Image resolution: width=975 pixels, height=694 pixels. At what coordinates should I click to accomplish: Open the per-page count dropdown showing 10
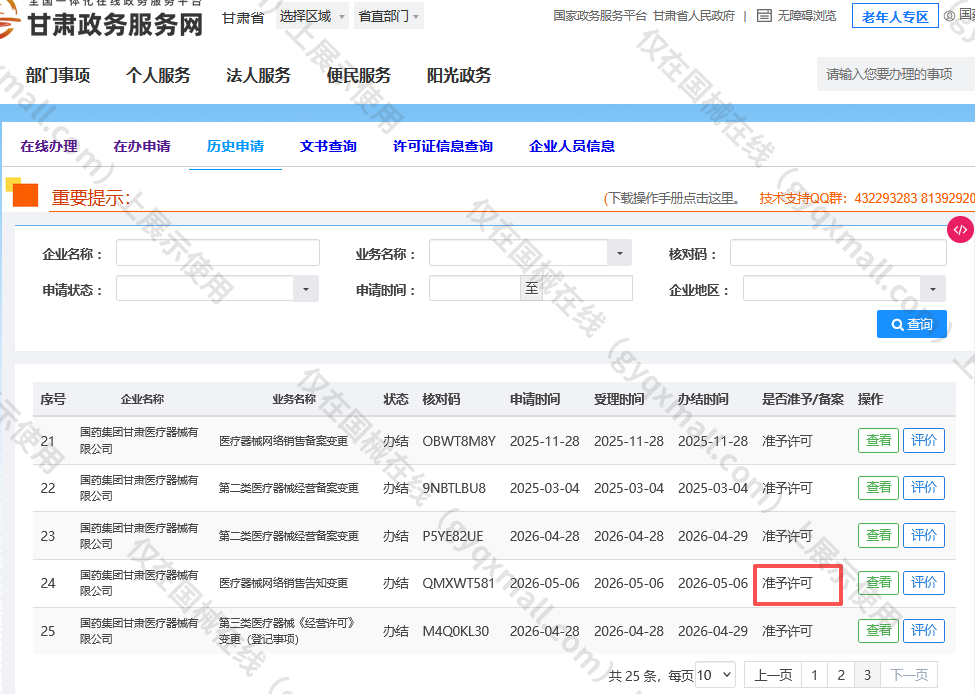coord(715,675)
